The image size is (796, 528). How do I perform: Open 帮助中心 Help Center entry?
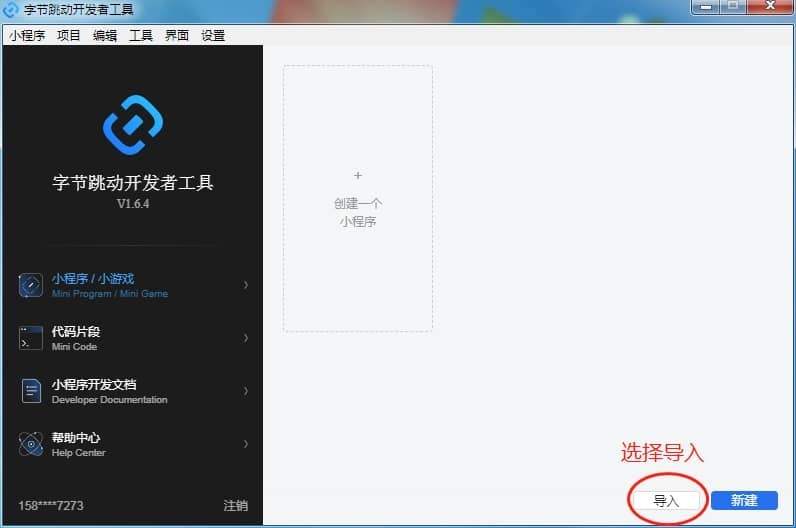133,444
